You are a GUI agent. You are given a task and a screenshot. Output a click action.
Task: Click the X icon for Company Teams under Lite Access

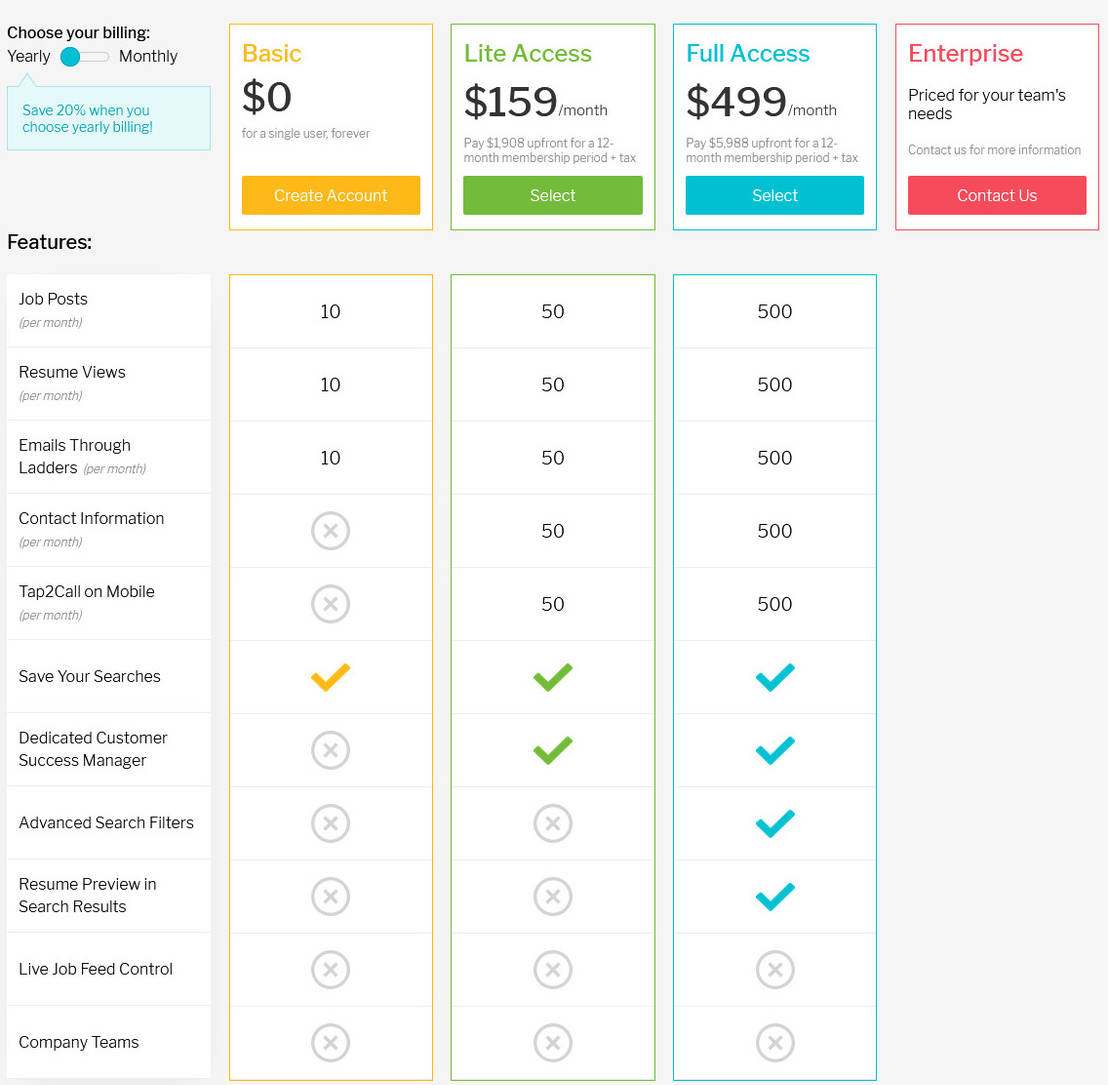tap(553, 1042)
